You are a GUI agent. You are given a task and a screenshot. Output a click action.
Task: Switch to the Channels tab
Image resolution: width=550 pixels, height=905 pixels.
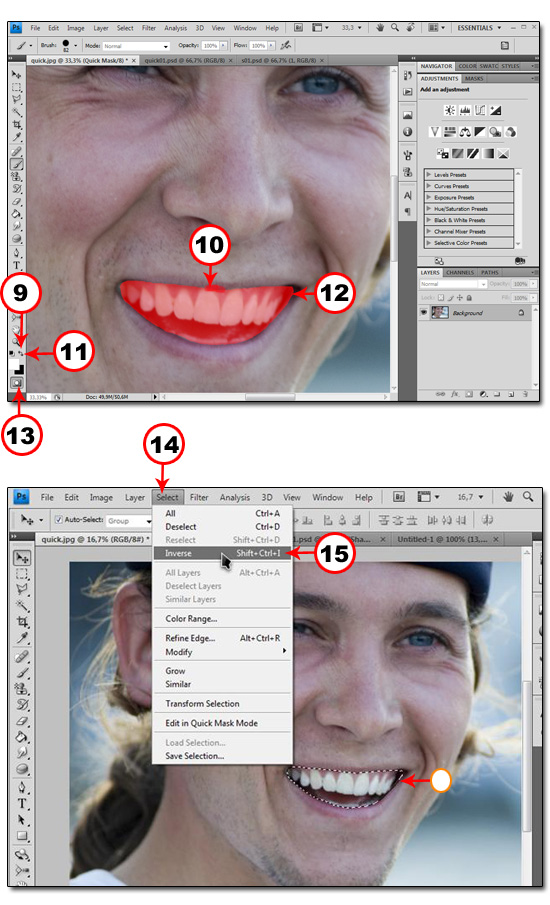(459, 272)
